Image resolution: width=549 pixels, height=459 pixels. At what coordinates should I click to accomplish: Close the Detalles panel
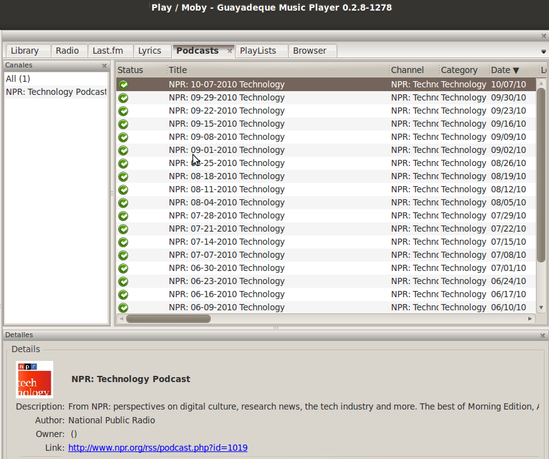click(x=542, y=335)
